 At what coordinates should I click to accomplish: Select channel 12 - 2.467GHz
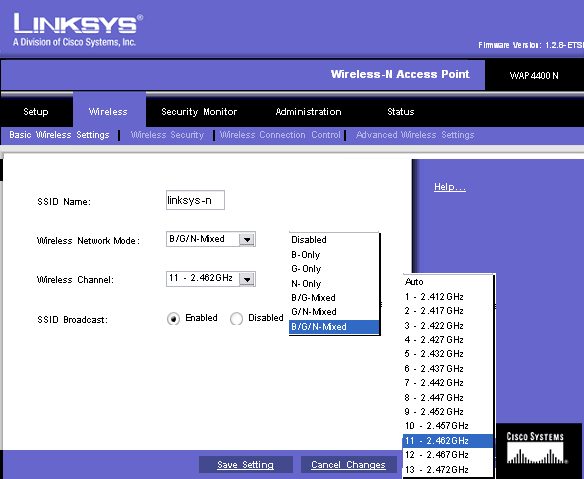448,455
